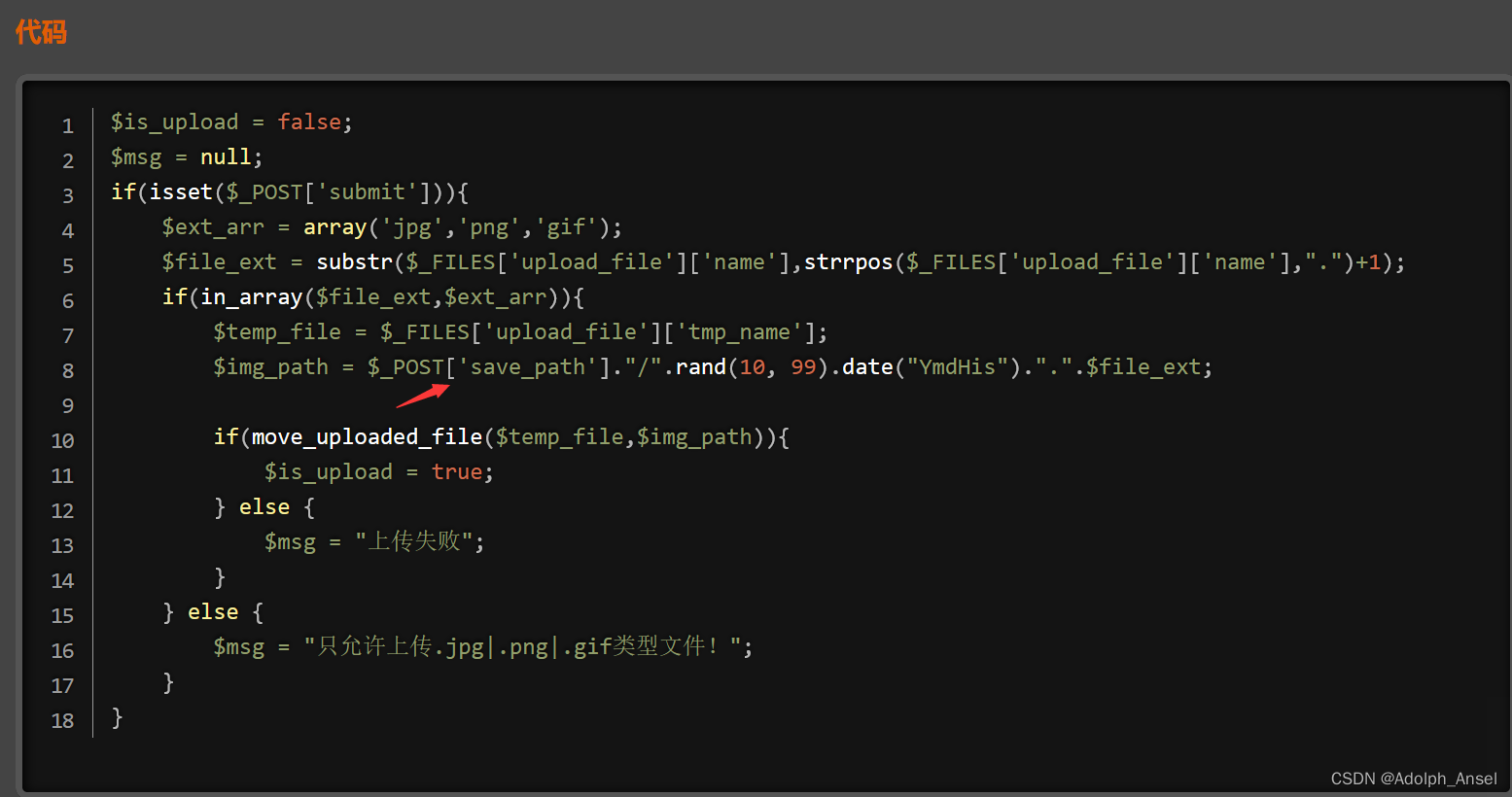
Task: Click the 'null' keyword on line 2
Action: 226,156
